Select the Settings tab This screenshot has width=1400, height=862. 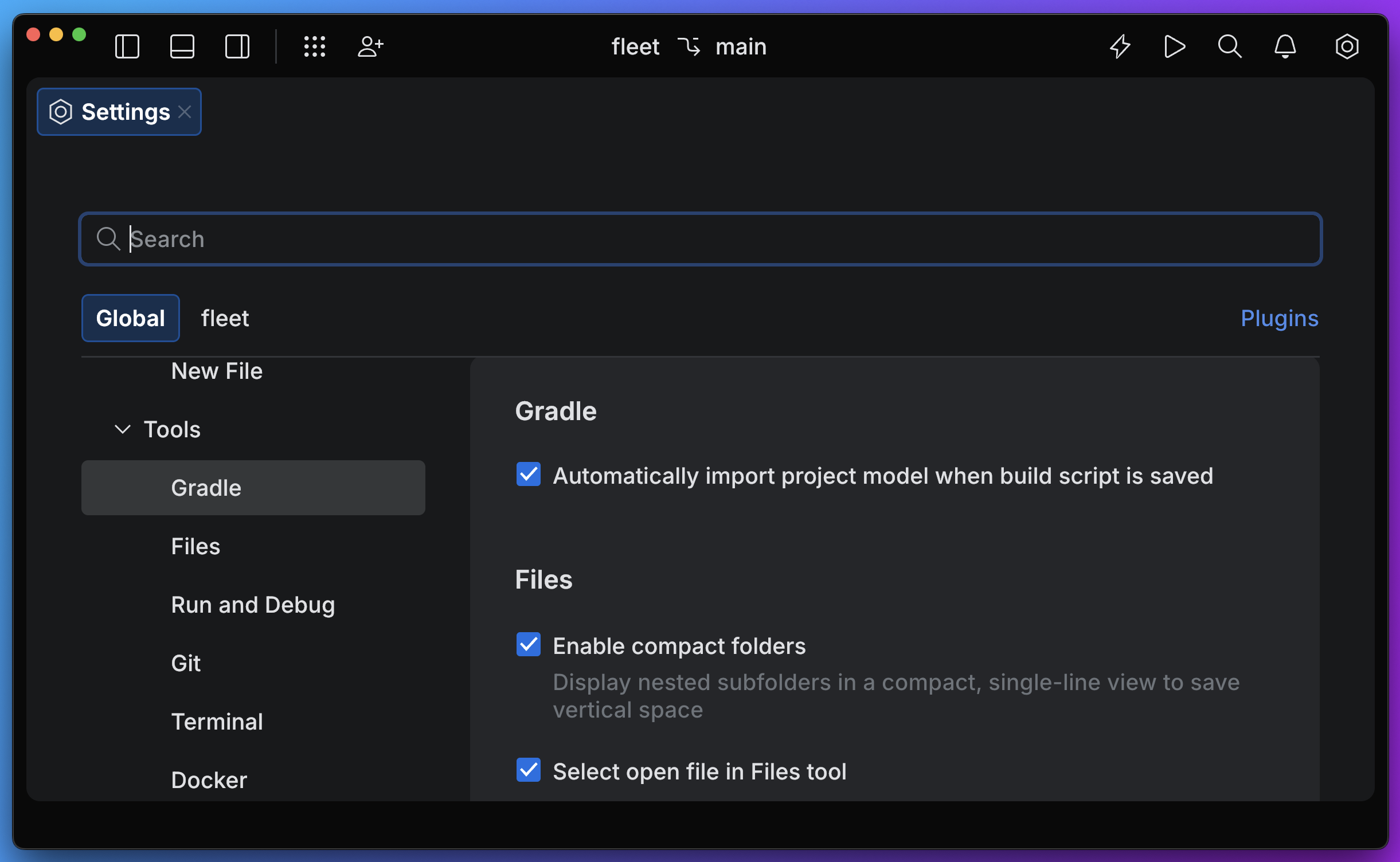[x=119, y=112]
